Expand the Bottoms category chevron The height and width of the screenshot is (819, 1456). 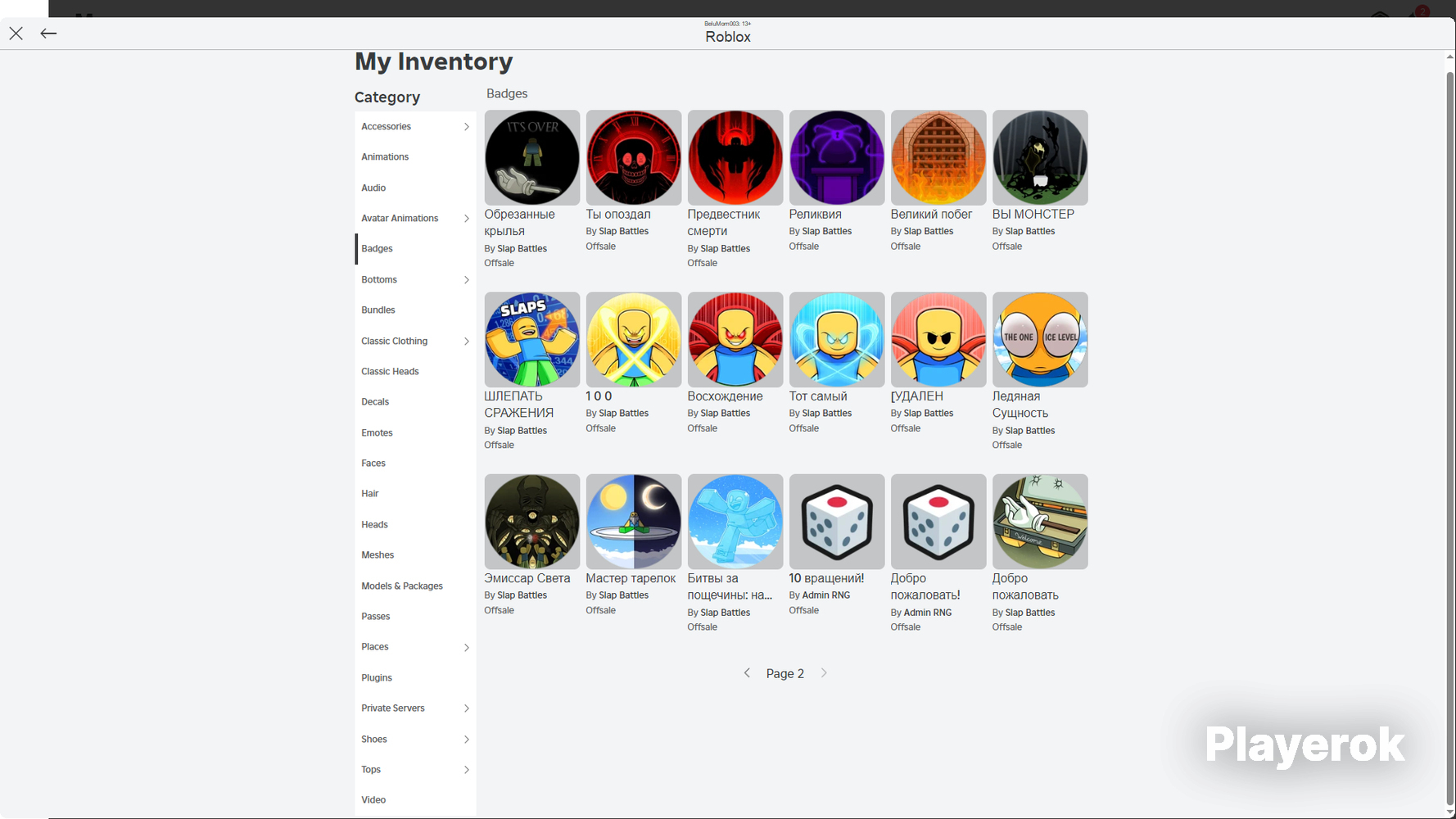467,280
